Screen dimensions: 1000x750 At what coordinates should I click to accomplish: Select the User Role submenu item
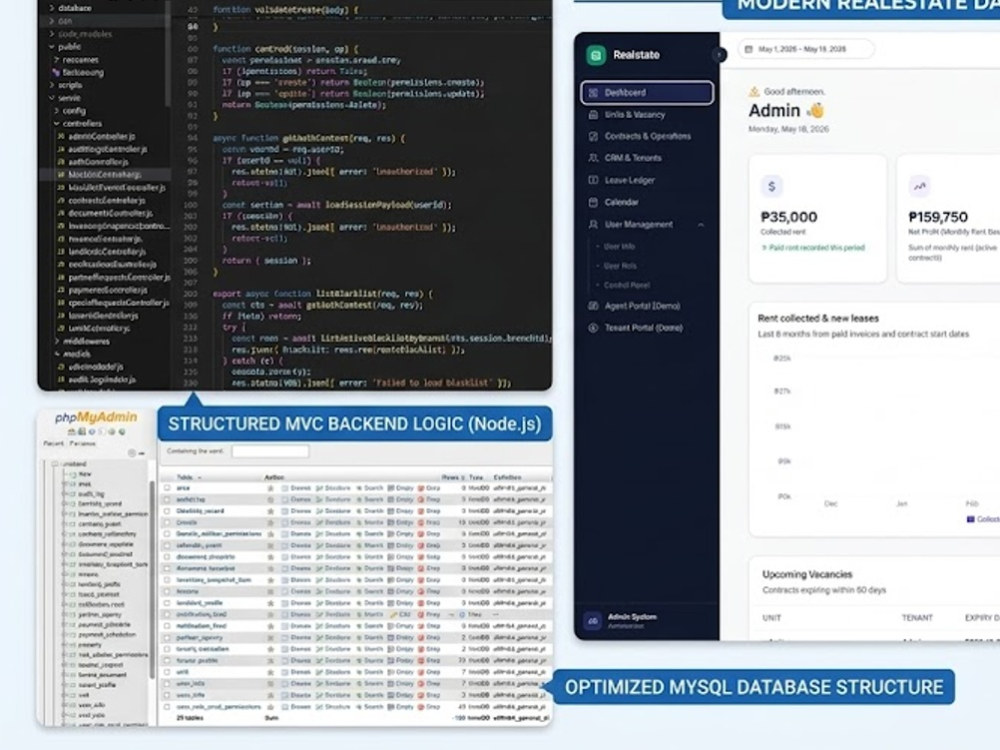(619, 266)
